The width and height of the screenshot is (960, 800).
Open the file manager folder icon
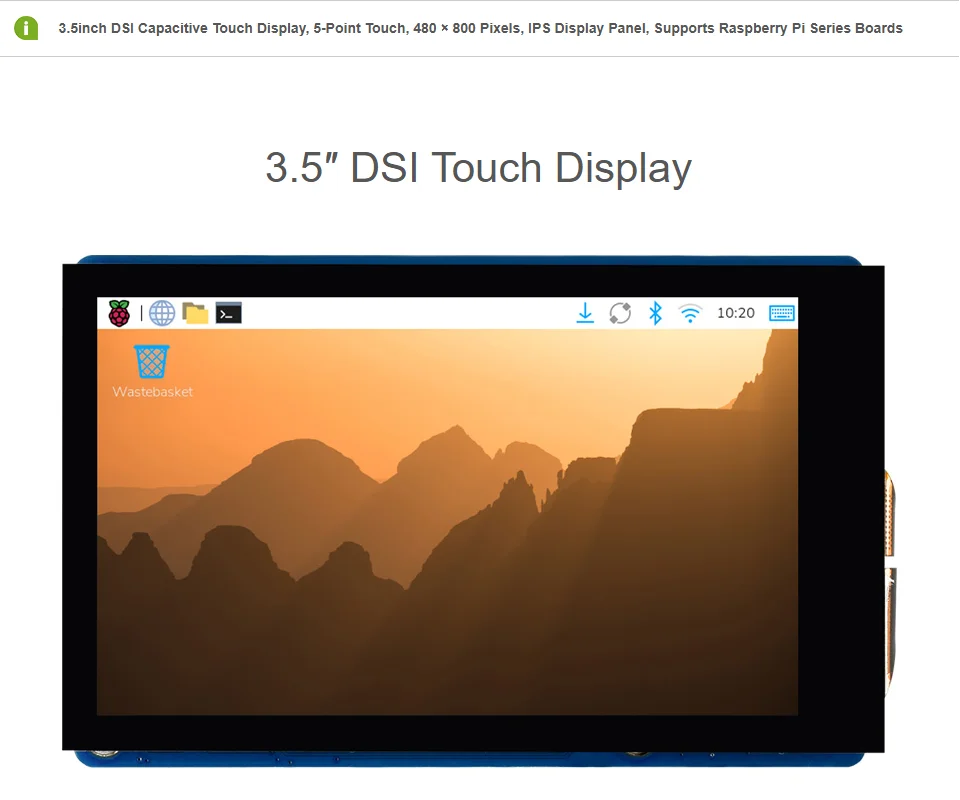[195, 313]
